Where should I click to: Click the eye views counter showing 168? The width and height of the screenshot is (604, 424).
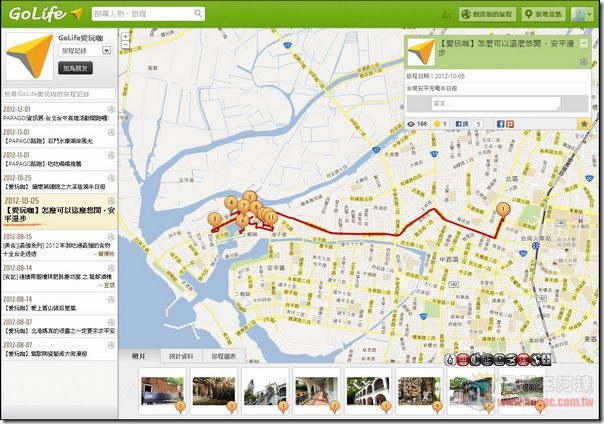(x=418, y=124)
